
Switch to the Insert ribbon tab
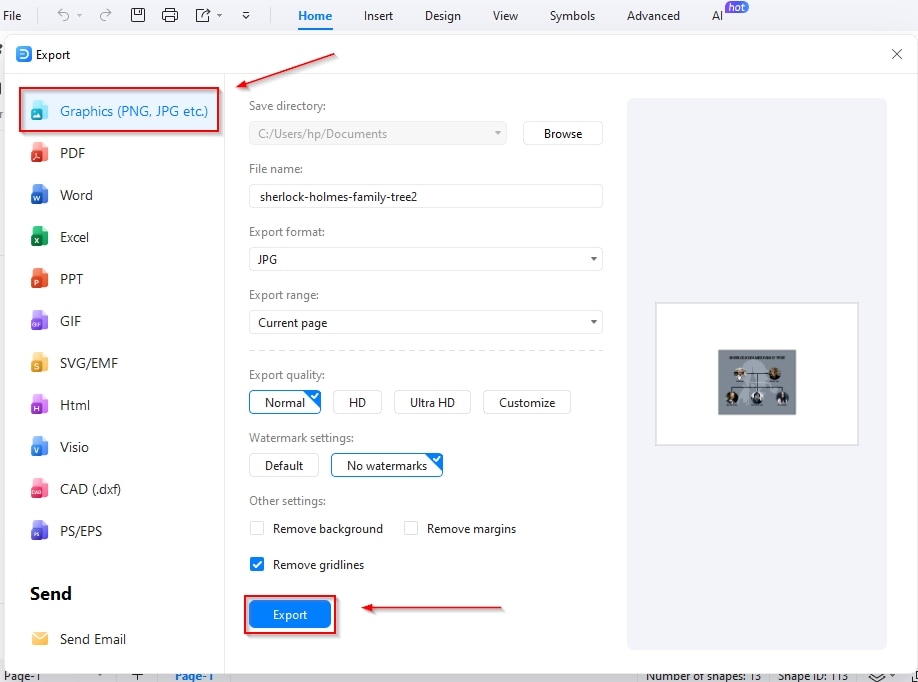tap(378, 16)
